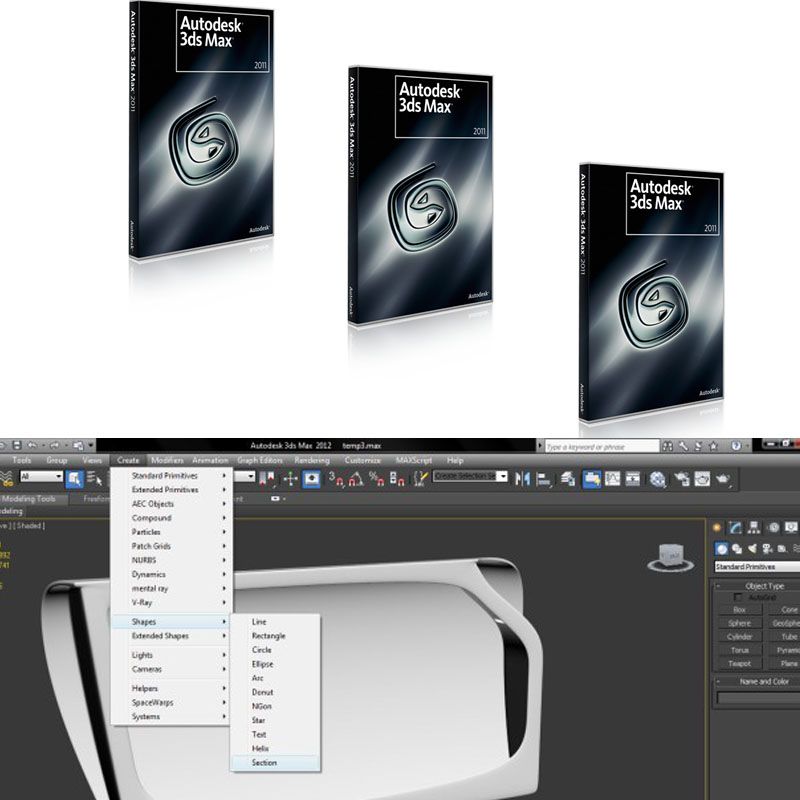Choose Line from the Shapes submenu

coord(276,622)
